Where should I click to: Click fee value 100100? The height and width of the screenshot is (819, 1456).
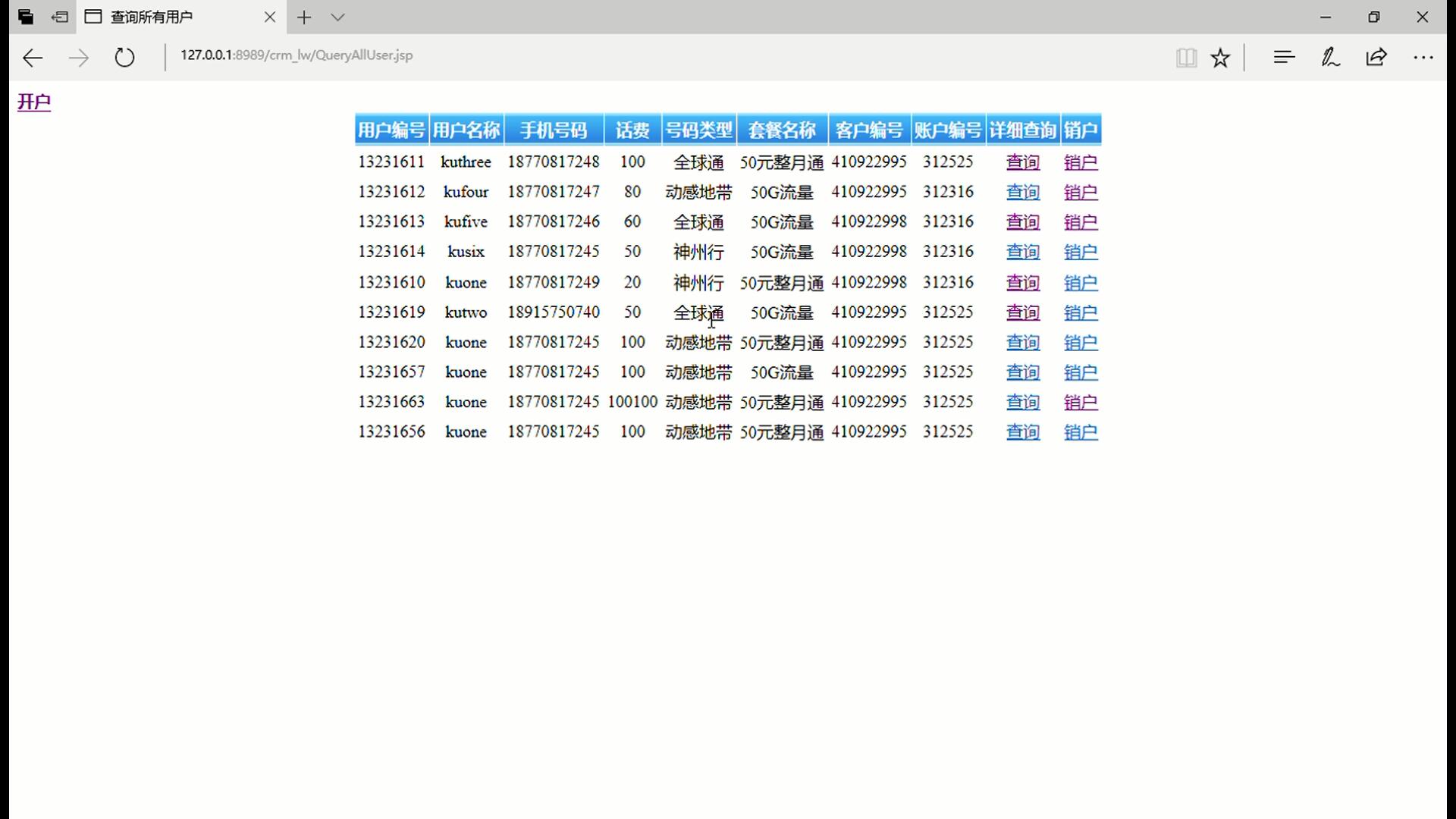pyautogui.click(x=632, y=402)
